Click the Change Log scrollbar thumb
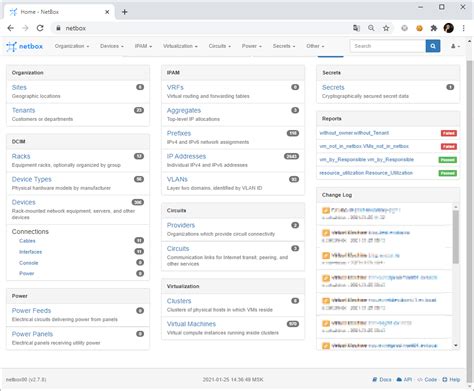Image resolution: width=474 pixels, height=391 pixels. pos(456,237)
